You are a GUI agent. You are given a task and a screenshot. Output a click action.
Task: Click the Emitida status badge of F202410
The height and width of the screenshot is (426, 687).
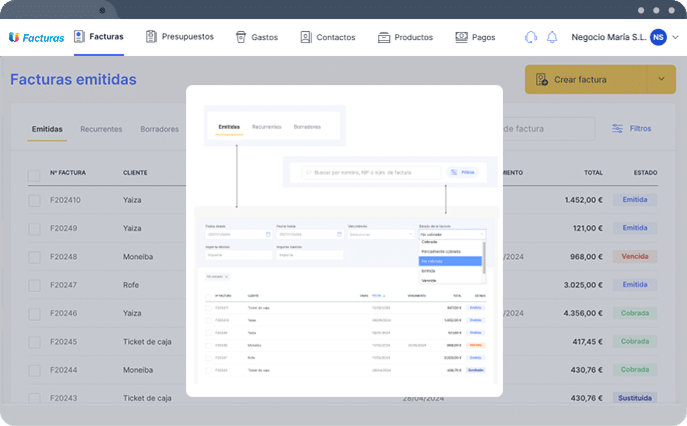tap(635, 200)
